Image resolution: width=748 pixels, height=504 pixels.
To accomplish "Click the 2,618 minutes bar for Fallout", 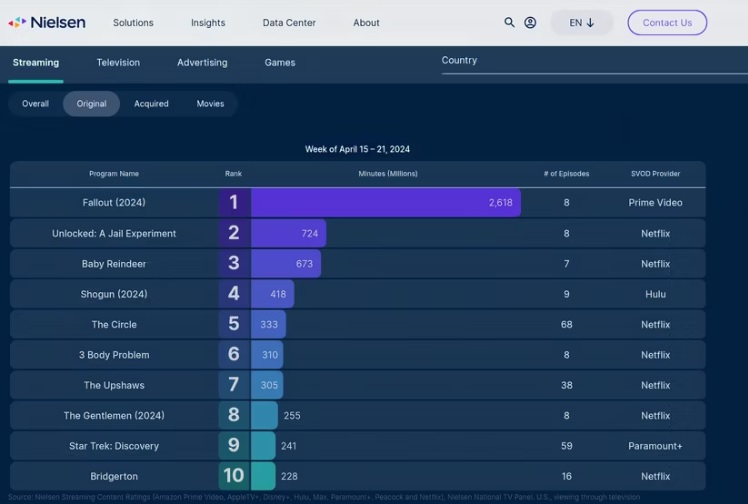I will click(x=386, y=203).
